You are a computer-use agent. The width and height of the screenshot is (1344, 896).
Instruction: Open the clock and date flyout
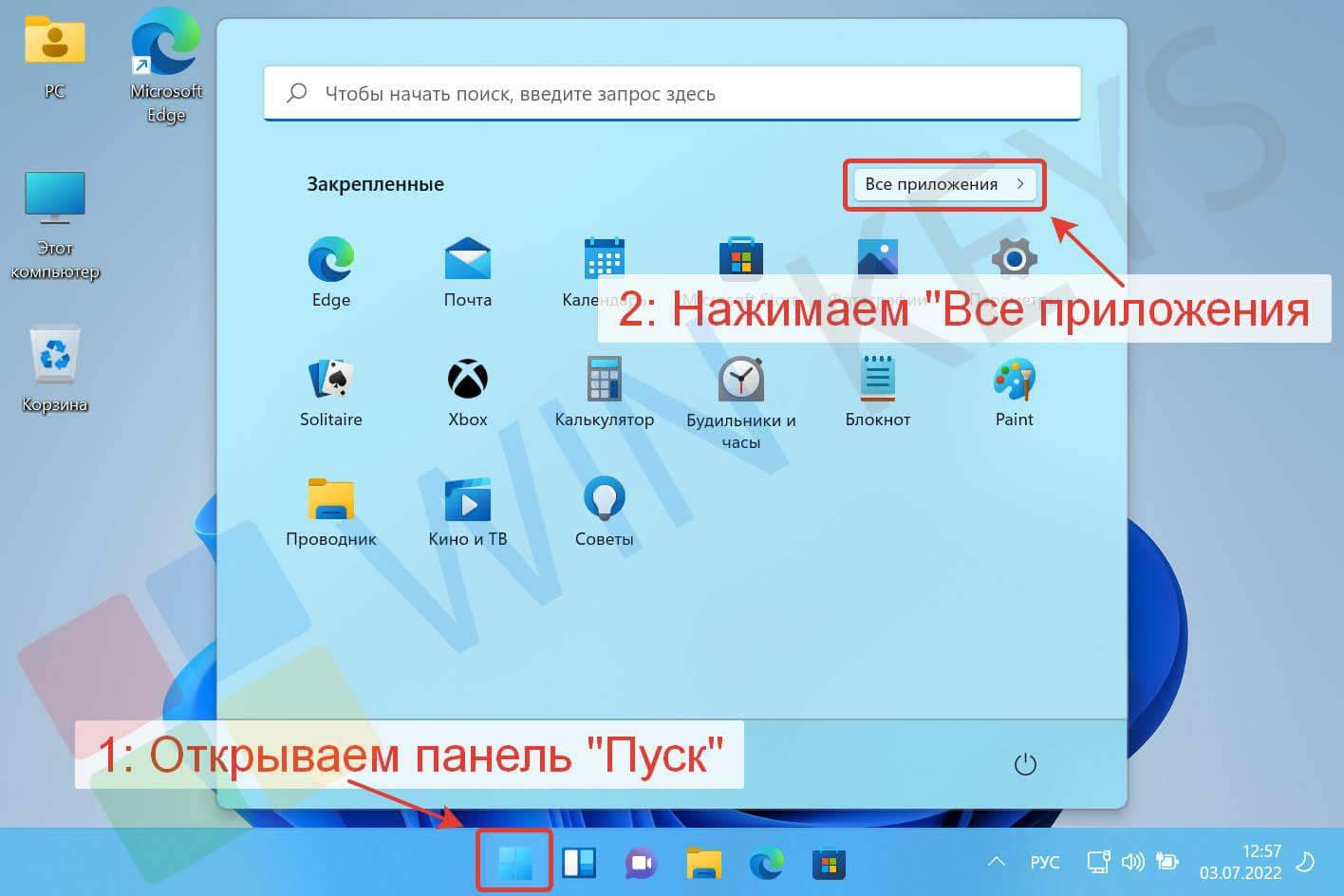point(1240,862)
